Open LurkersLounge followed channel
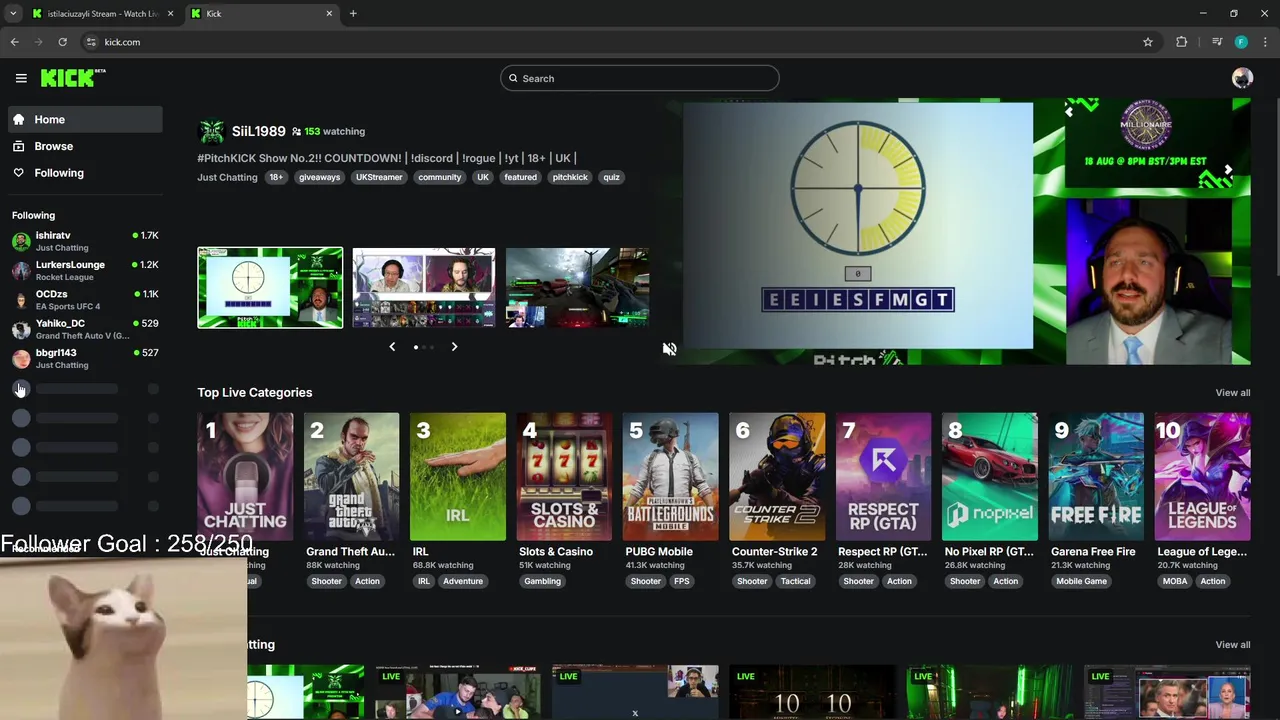This screenshot has height=720, width=1280. coord(85,270)
